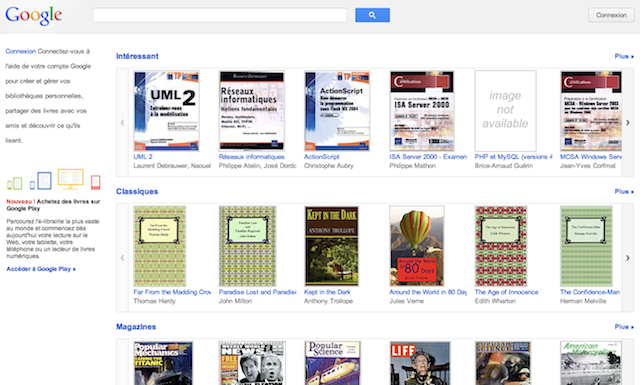Go to previous books in Classiques carousel

click(122, 258)
